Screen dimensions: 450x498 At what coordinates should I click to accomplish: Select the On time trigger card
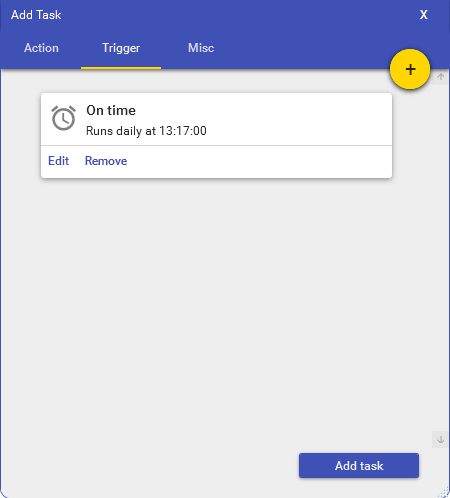[x=216, y=136]
